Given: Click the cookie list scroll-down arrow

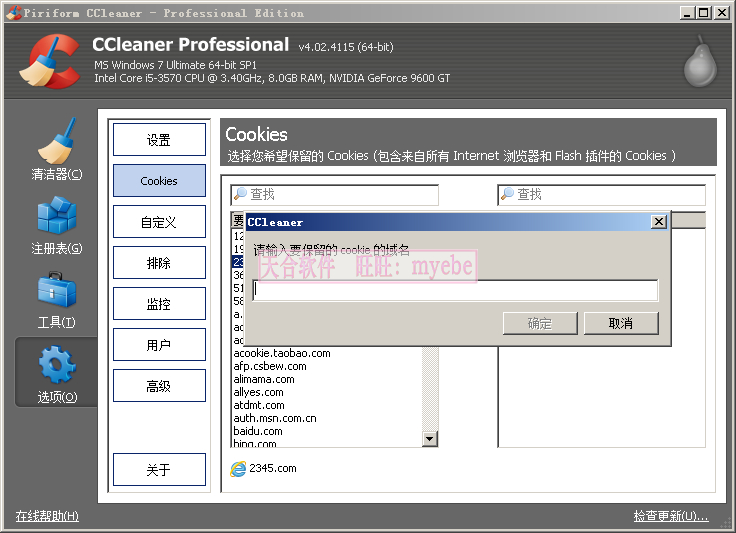Looking at the screenshot, I should tap(429, 439).
